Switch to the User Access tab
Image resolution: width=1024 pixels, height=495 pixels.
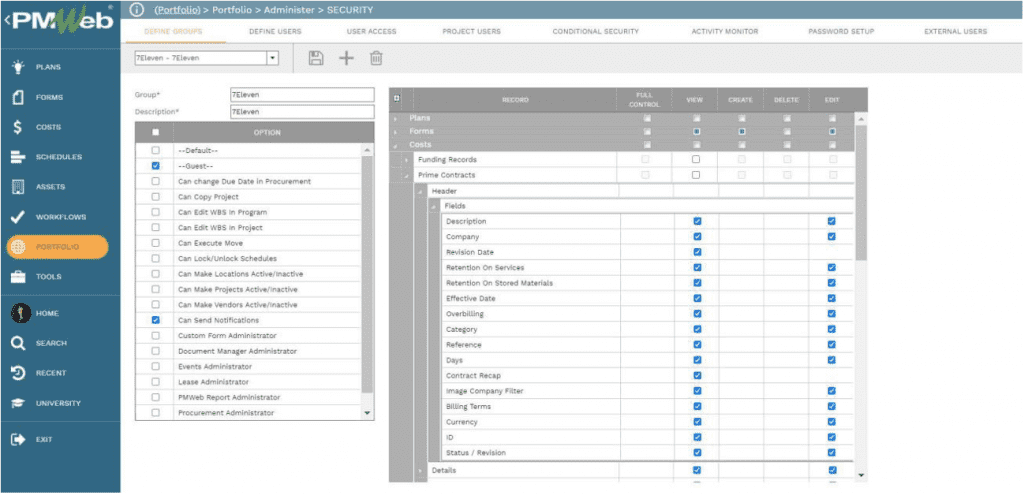click(x=372, y=31)
